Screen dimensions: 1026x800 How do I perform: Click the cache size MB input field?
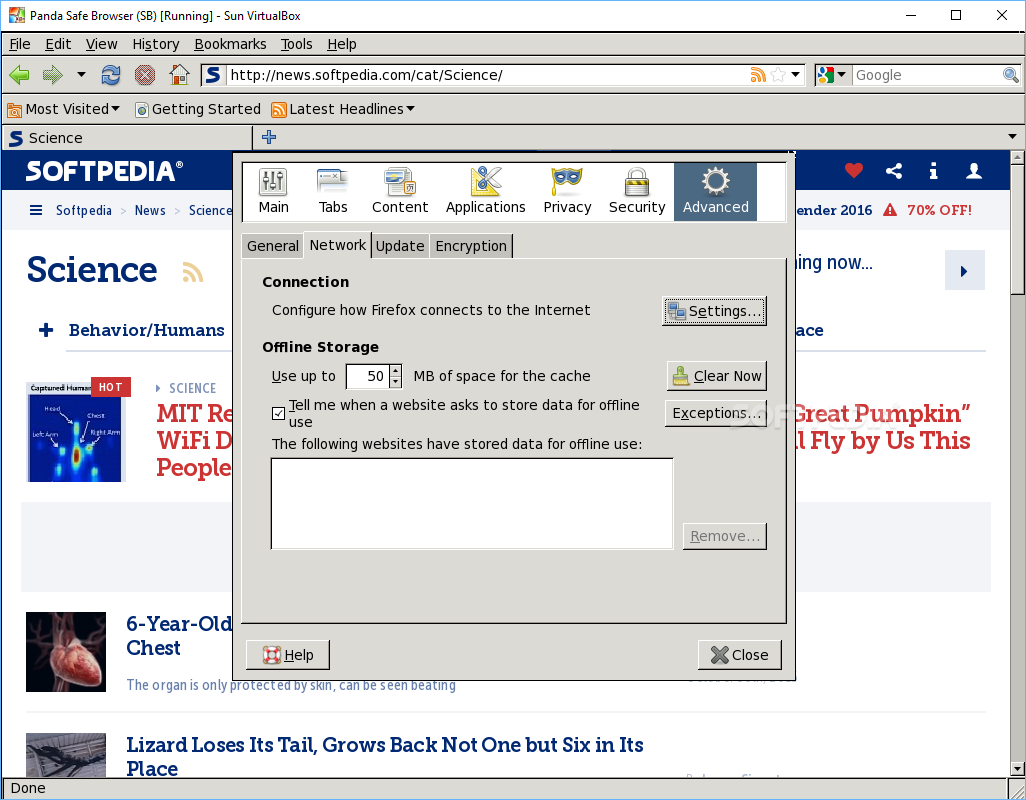pyautogui.click(x=368, y=376)
